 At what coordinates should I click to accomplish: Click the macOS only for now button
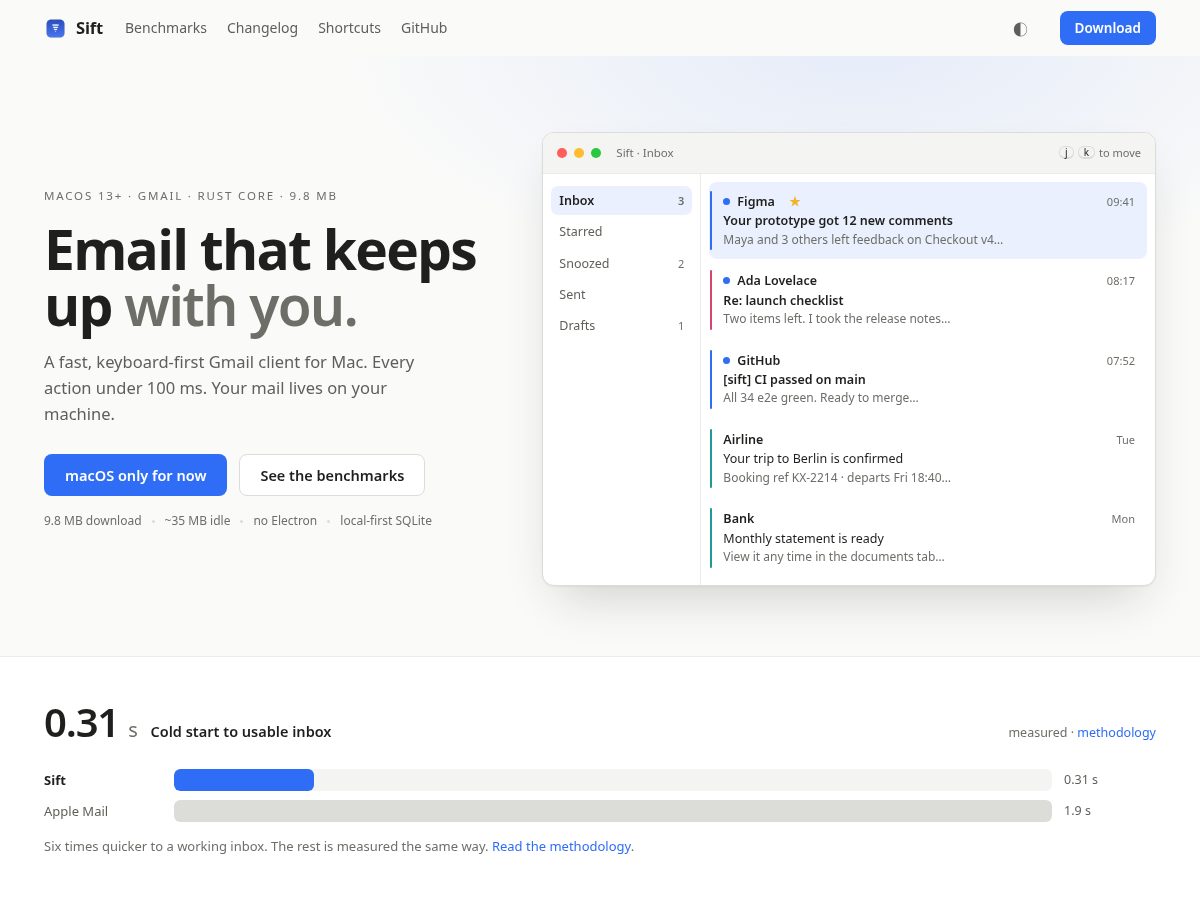coord(135,475)
